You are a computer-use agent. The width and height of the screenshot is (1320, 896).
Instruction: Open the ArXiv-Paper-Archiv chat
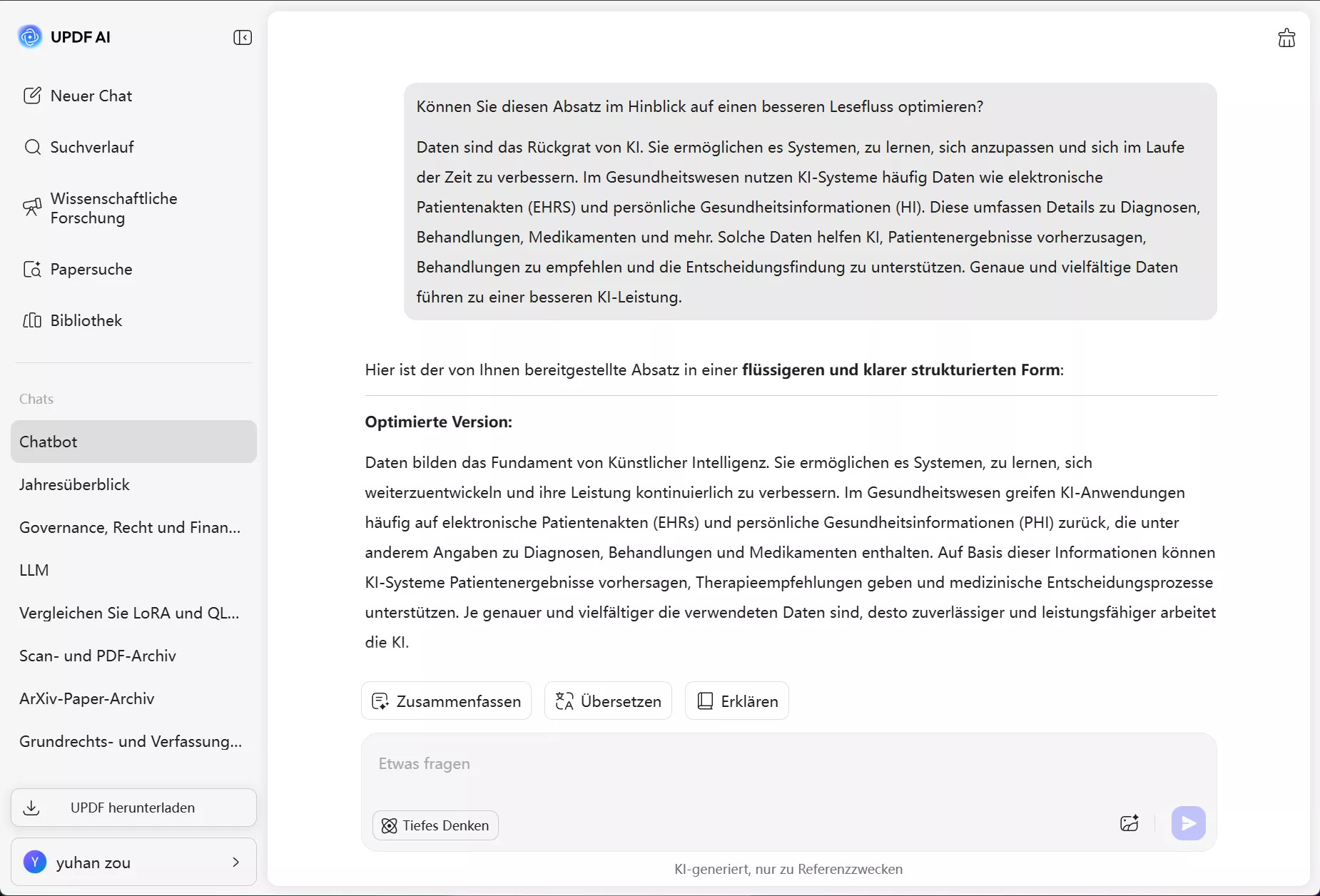tap(86, 698)
